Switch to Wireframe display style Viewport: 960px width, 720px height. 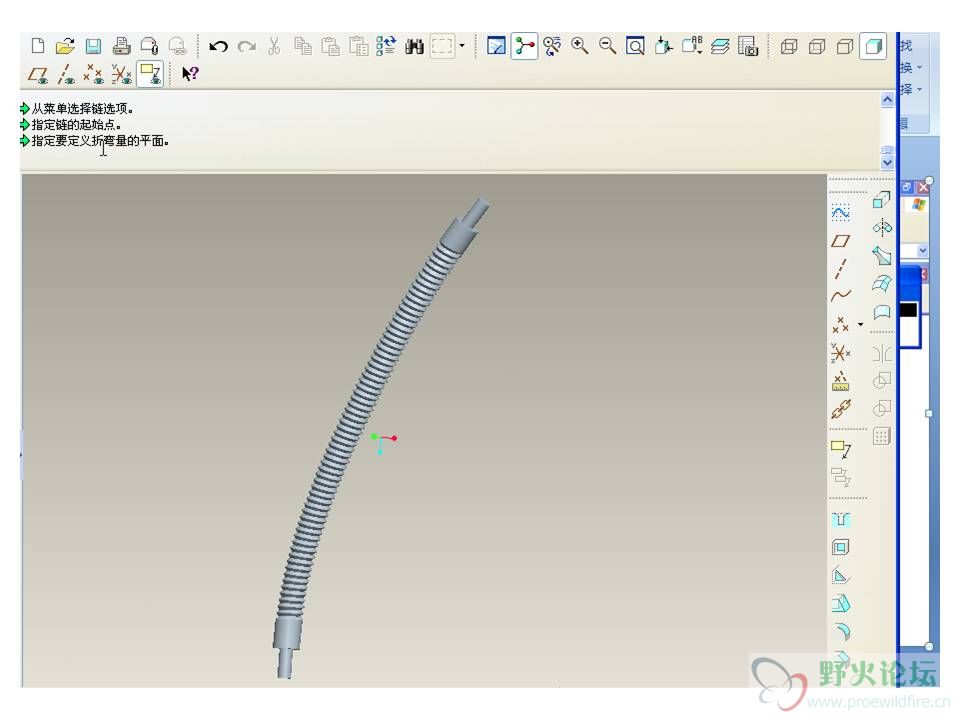click(x=789, y=47)
